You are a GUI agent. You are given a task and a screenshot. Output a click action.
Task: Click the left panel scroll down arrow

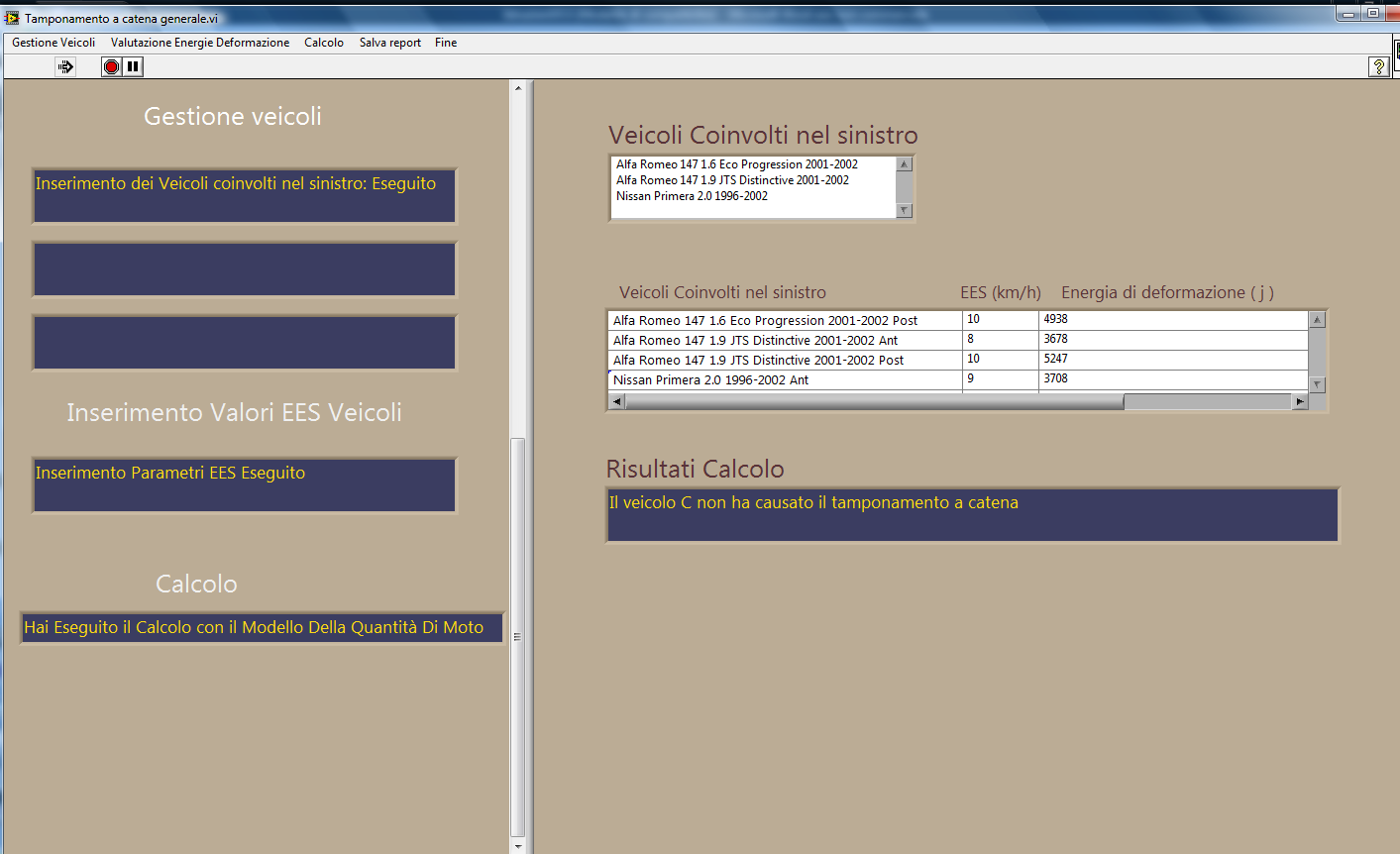(x=517, y=846)
